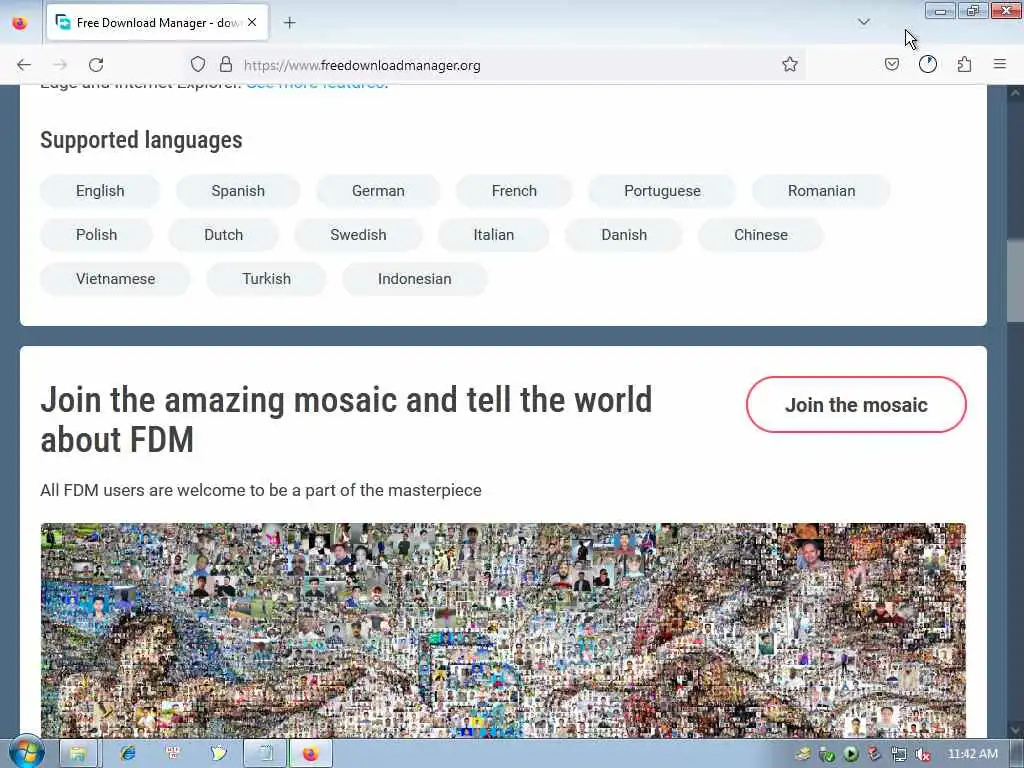Select the German language chip
The height and width of the screenshot is (768, 1024).
(378, 191)
